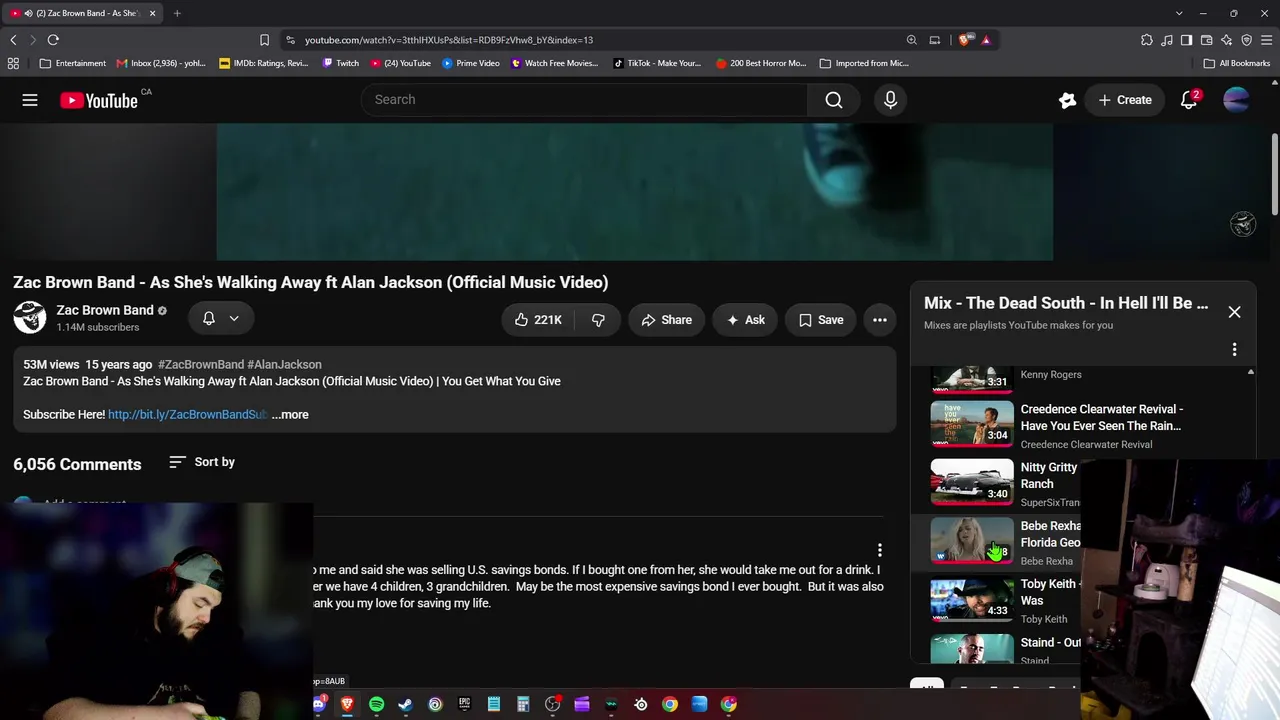This screenshot has height=720, width=1280.
Task: Open Spotify from the taskbar
Action: [x=376, y=704]
